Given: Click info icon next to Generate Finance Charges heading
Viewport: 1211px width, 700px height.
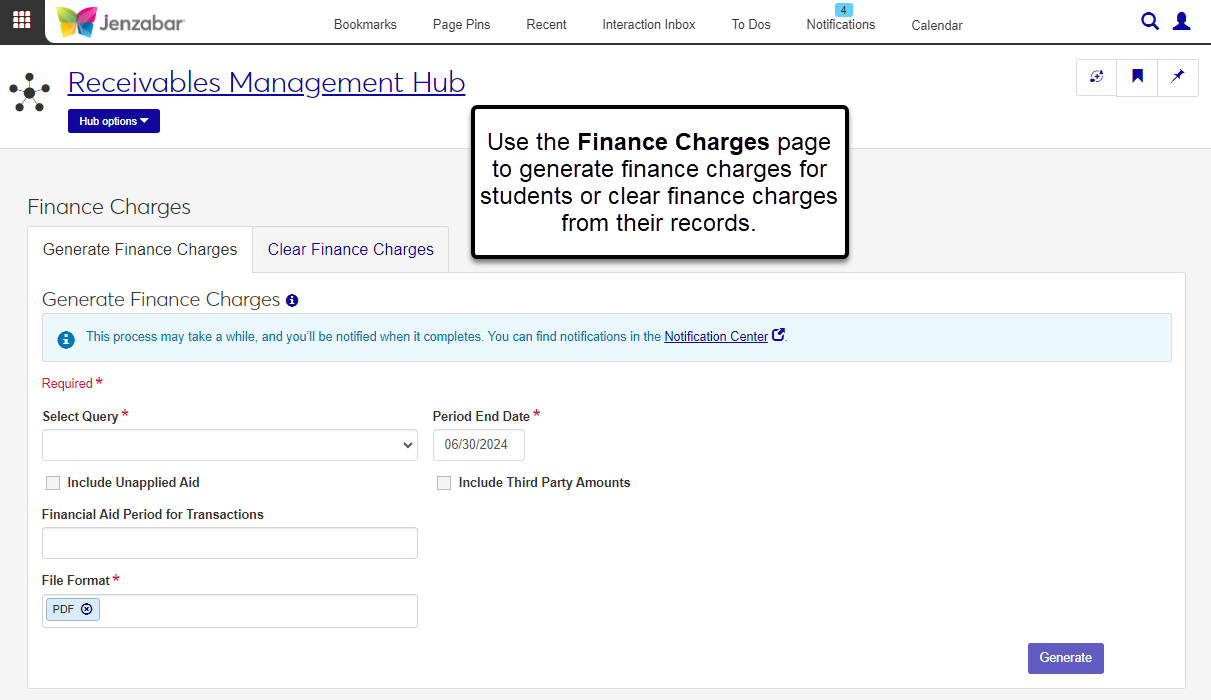Looking at the screenshot, I should (292, 300).
